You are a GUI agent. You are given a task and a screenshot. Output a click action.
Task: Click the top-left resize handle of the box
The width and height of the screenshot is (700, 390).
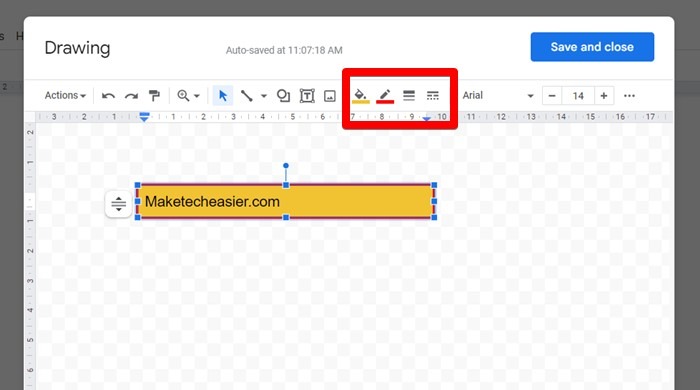point(138,185)
